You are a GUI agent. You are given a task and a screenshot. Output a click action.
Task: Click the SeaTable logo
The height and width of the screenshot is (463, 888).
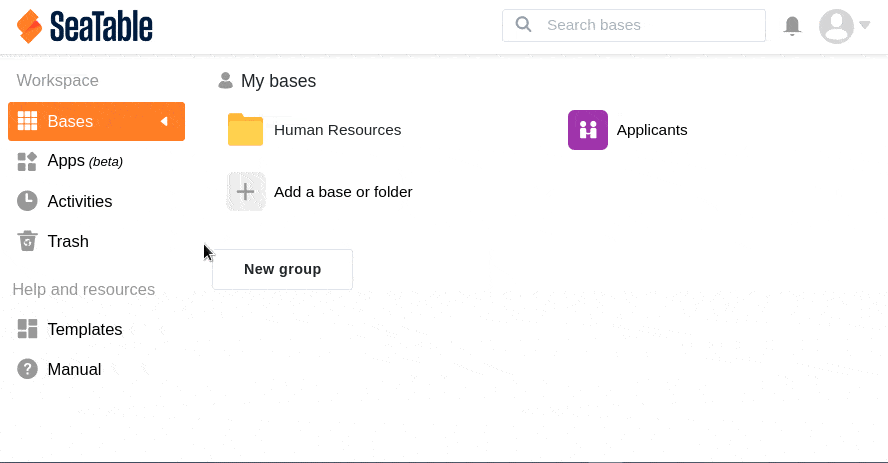(x=85, y=26)
